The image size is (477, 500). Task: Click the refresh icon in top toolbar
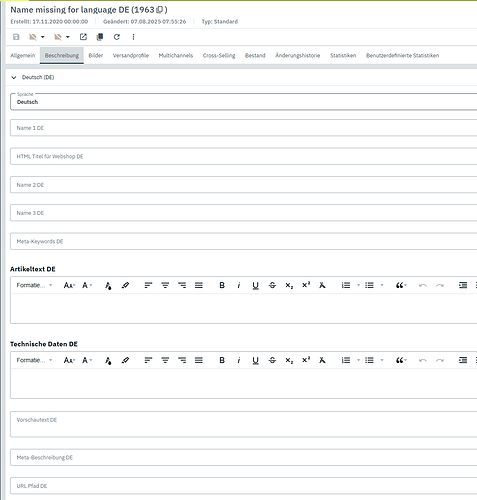point(116,37)
